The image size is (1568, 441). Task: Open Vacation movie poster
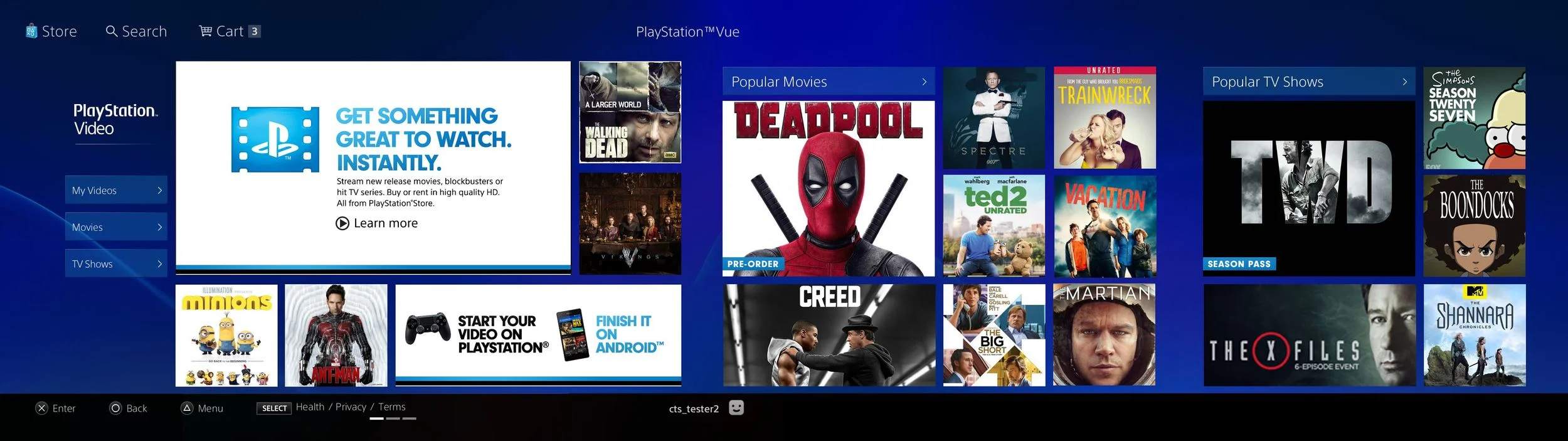[1104, 226]
